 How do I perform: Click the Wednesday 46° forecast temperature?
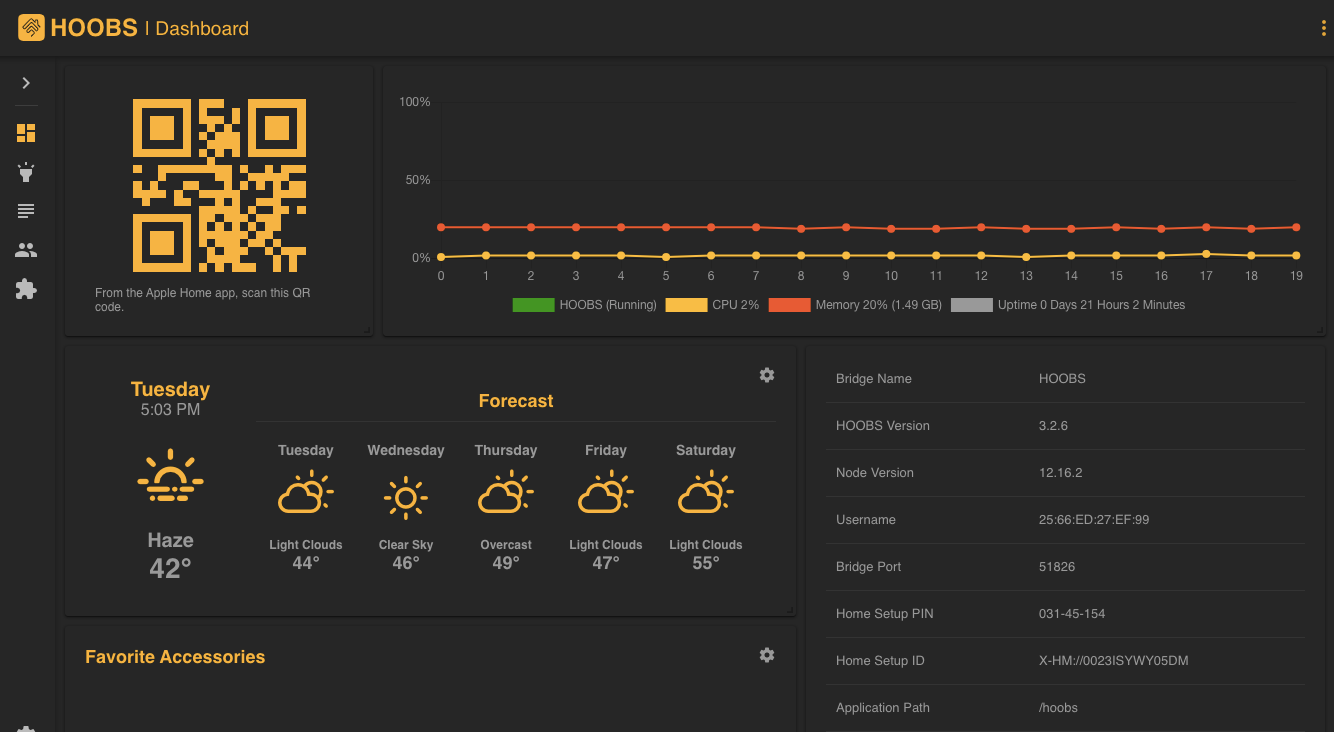click(x=406, y=564)
